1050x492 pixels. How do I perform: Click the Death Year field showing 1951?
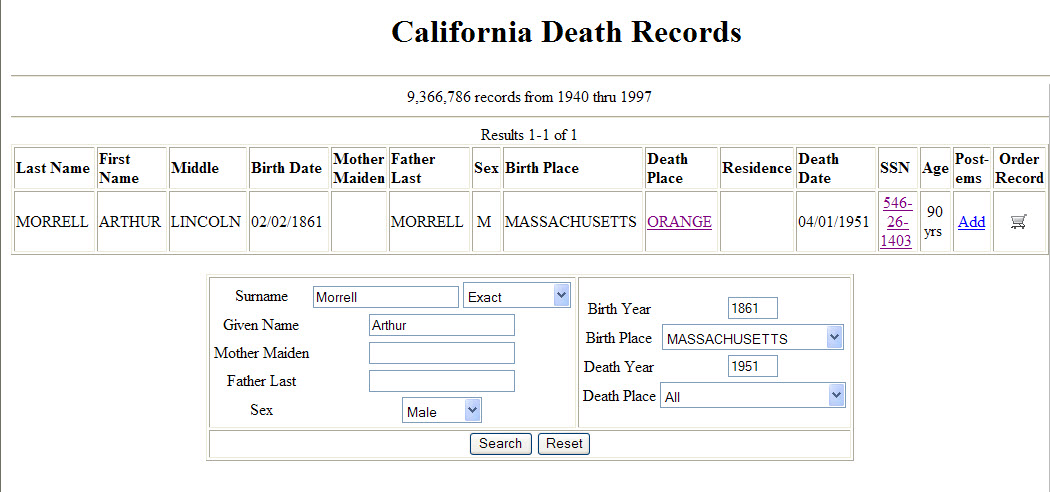pyautogui.click(x=753, y=366)
